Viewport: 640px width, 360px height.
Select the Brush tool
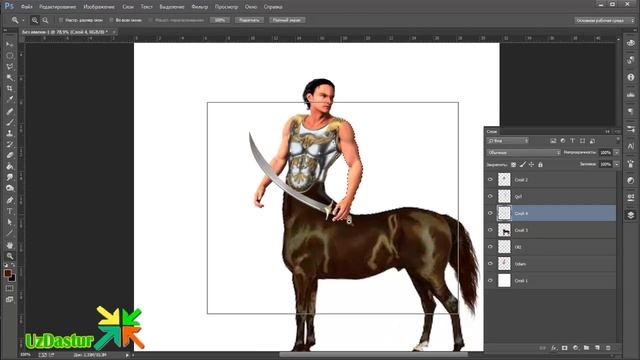(x=9, y=122)
